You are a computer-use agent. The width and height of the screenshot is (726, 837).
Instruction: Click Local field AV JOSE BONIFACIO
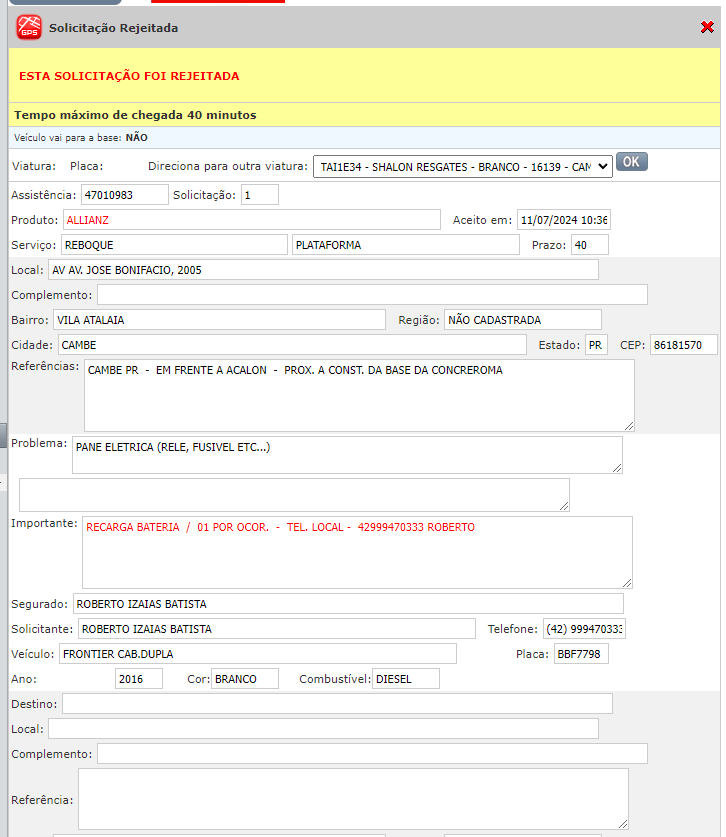[x=323, y=270]
